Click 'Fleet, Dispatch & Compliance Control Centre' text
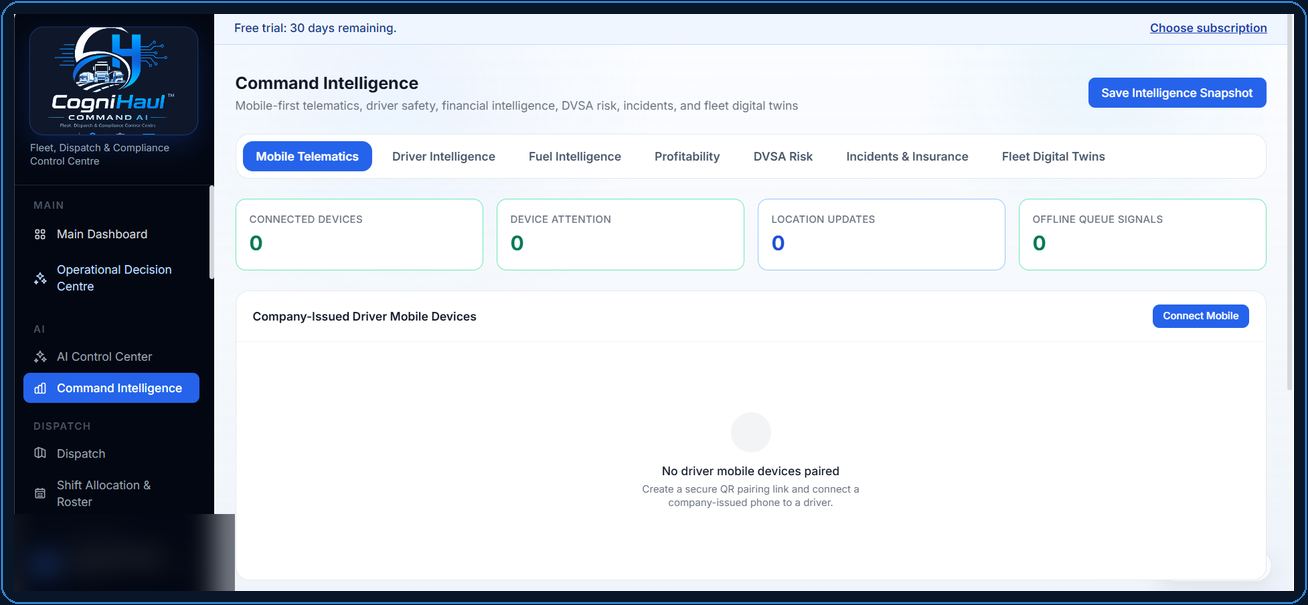This screenshot has height=605, width=1308. tap(100, 154)
